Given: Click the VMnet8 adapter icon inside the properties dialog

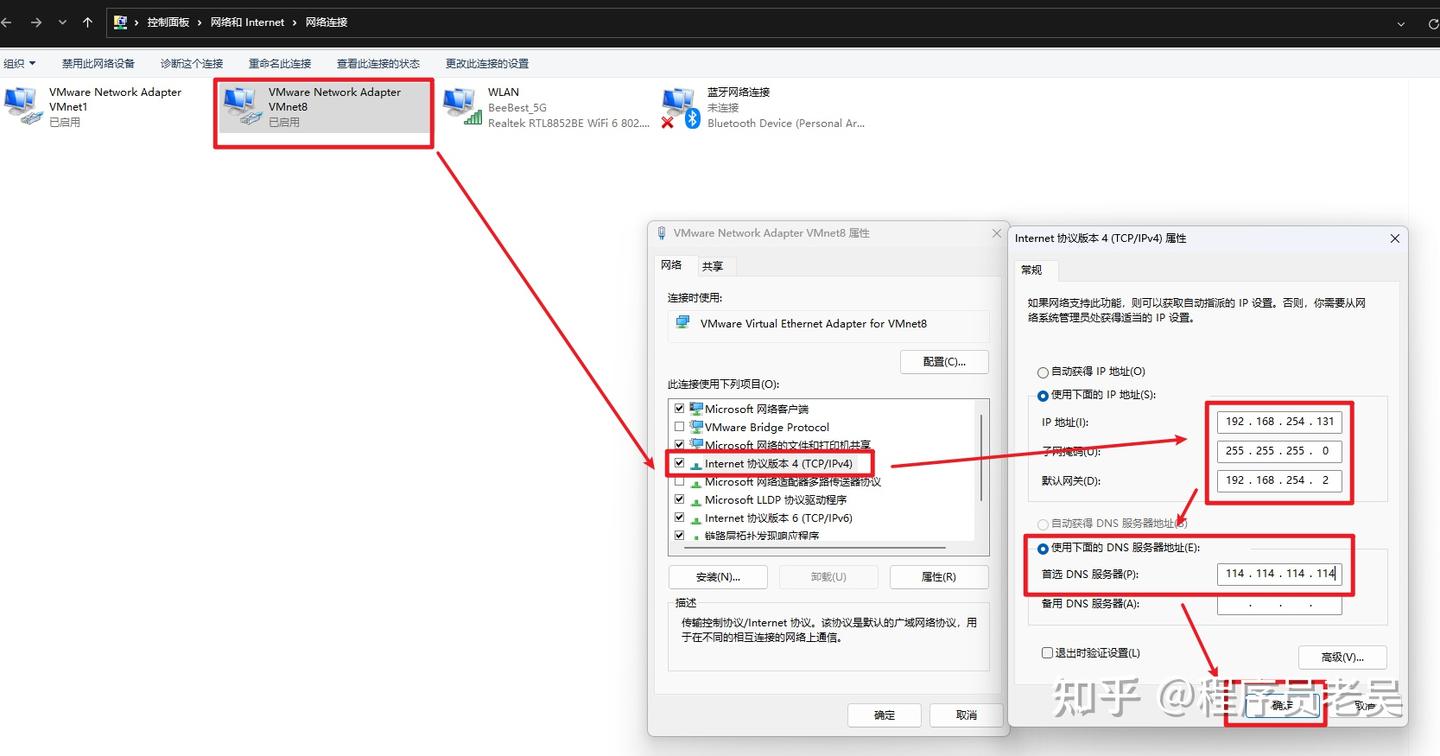Looking at the screenshot, I should (x=684, y=323).
